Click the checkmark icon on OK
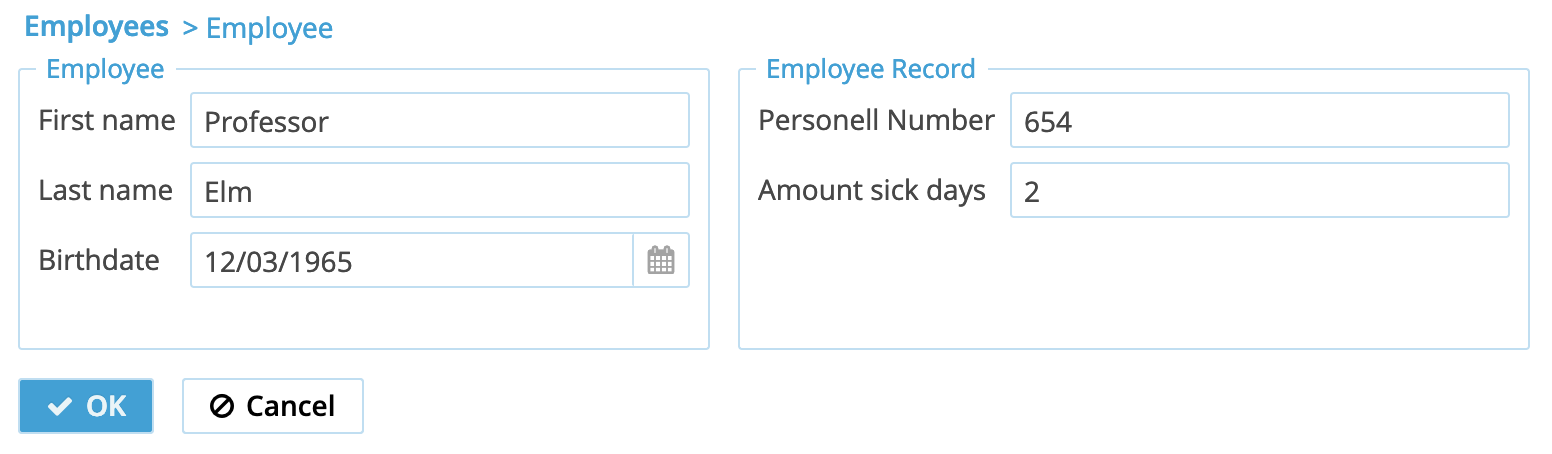The width and height of the screenshot is (1552, 454). (60, 406)
